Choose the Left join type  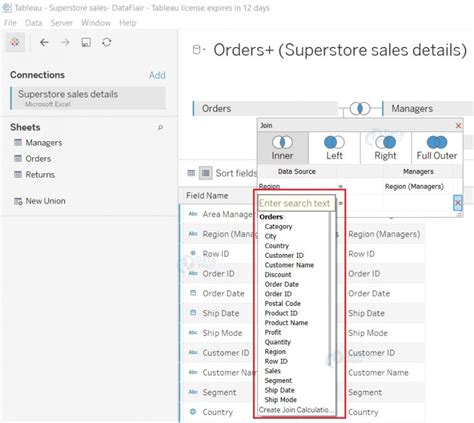pyautogui.click(x=334, y=148)
